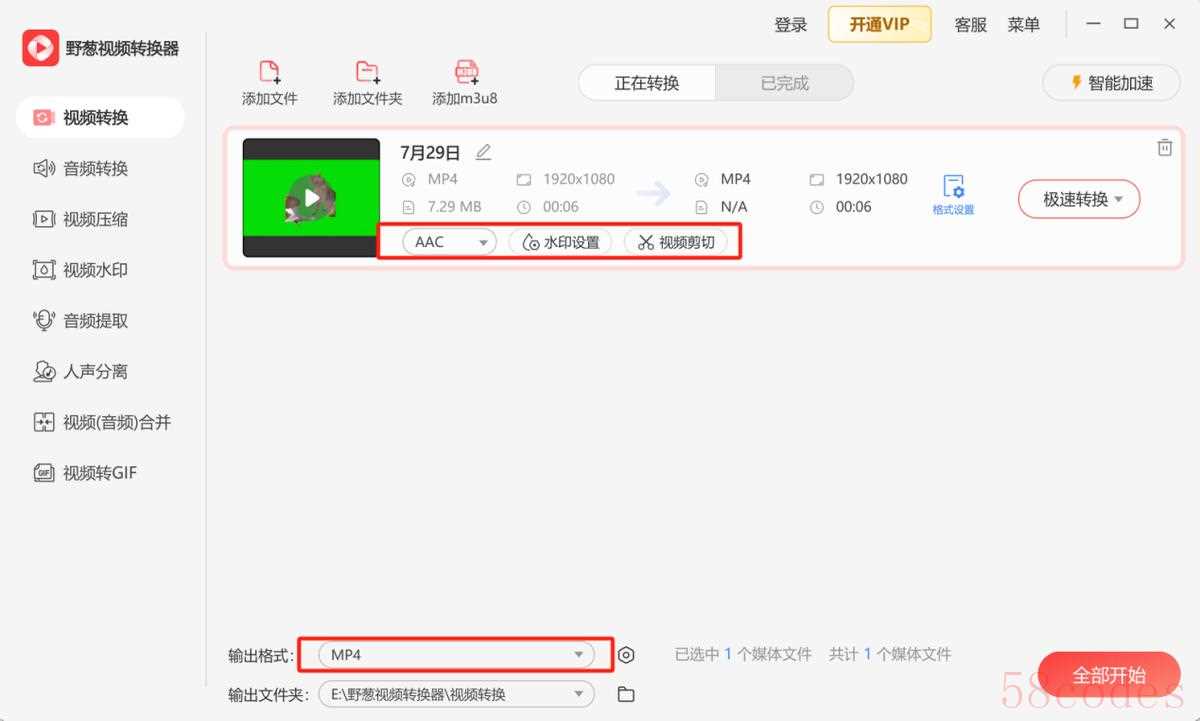Image resolution: width=1200 pixels, height=721 pixels.
Task: Switch to the 正在转换 tab
Action: click(647, 83)
